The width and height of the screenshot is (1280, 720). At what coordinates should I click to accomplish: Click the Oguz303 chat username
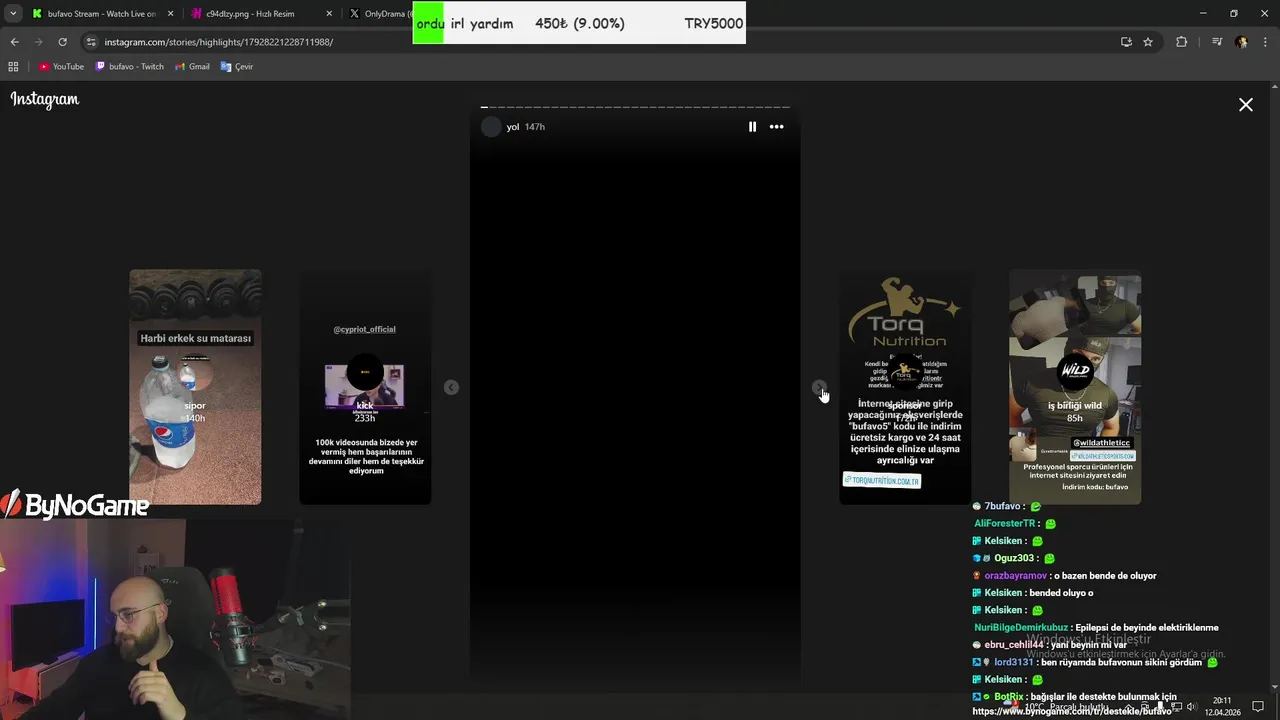(x=1013, y=558)
